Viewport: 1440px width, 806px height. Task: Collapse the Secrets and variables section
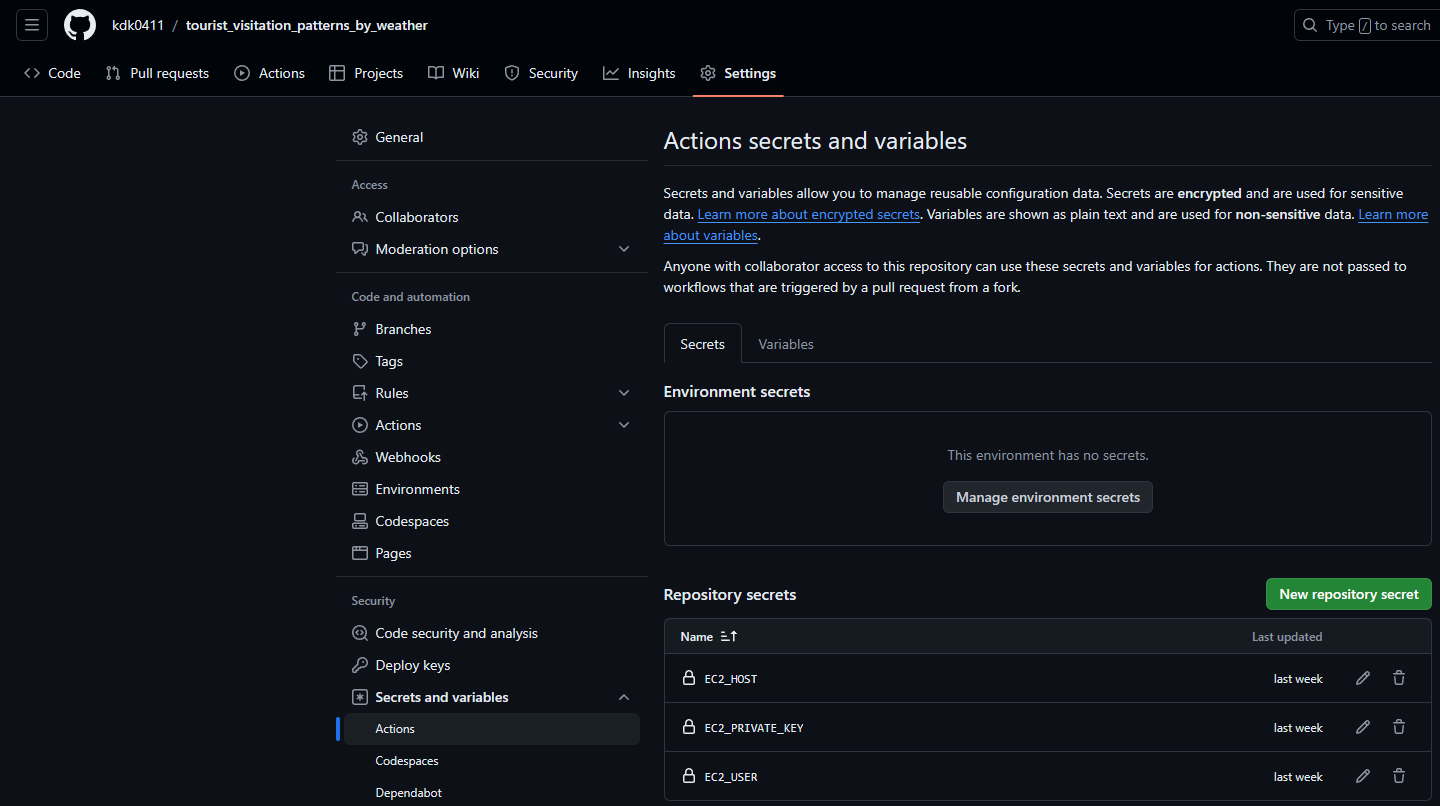pos(624,697)
